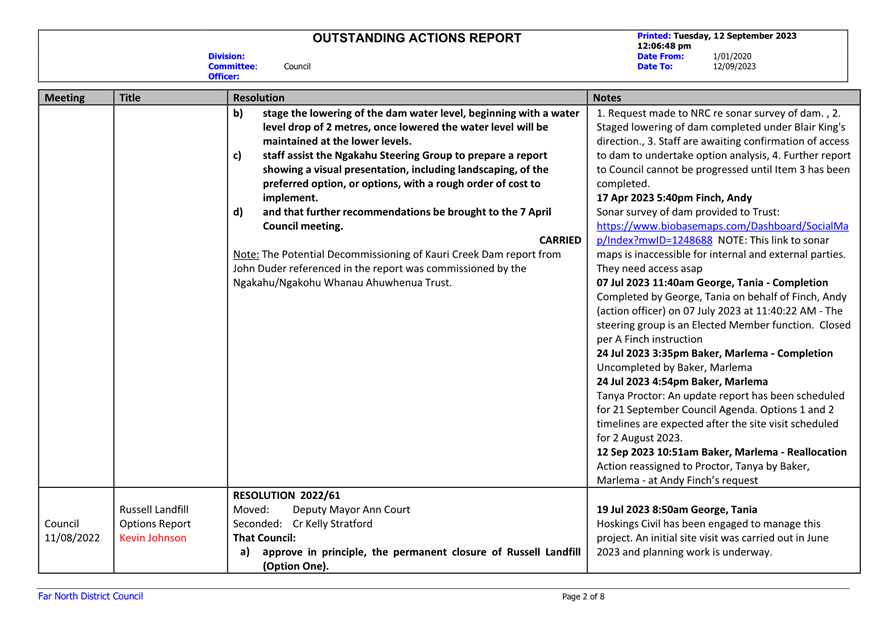The width and height of the screenshot is (885, 626).
Task: Open the biobasemaps.com sonar survey link
Action: pyautogui.click(x=721, y=226)
